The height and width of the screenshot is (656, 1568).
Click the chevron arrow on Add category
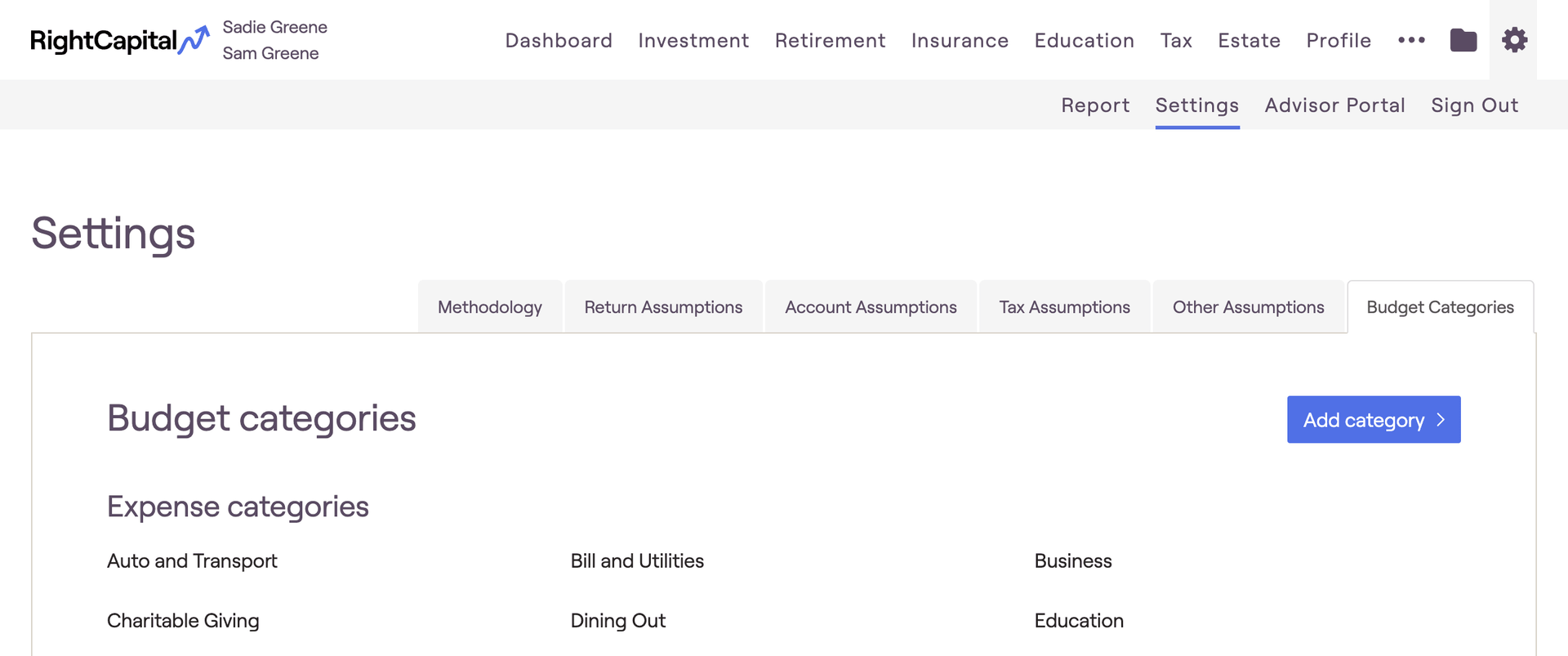pyautogui.click(x=1441, y=419)
